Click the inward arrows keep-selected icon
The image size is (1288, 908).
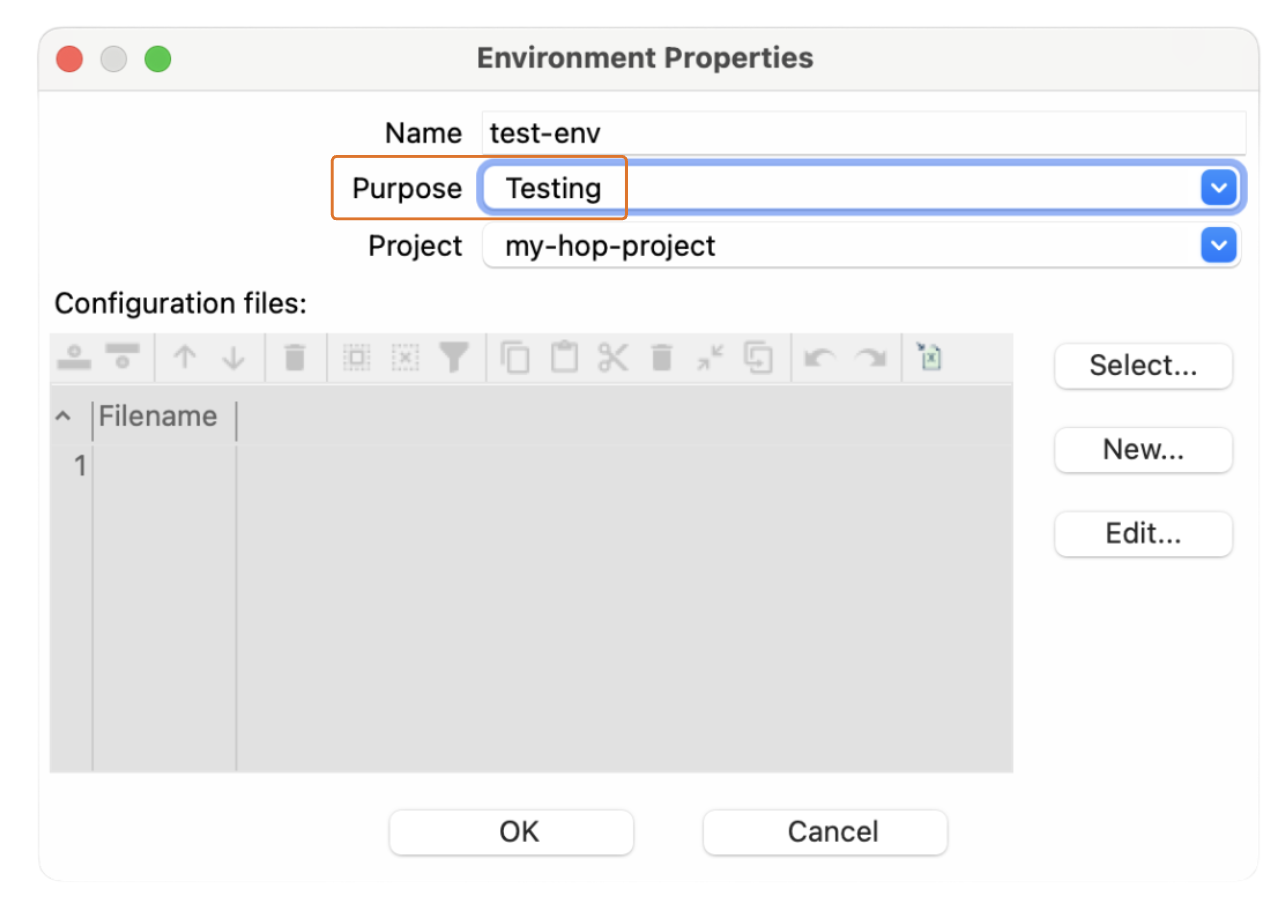tap(710, 357)
